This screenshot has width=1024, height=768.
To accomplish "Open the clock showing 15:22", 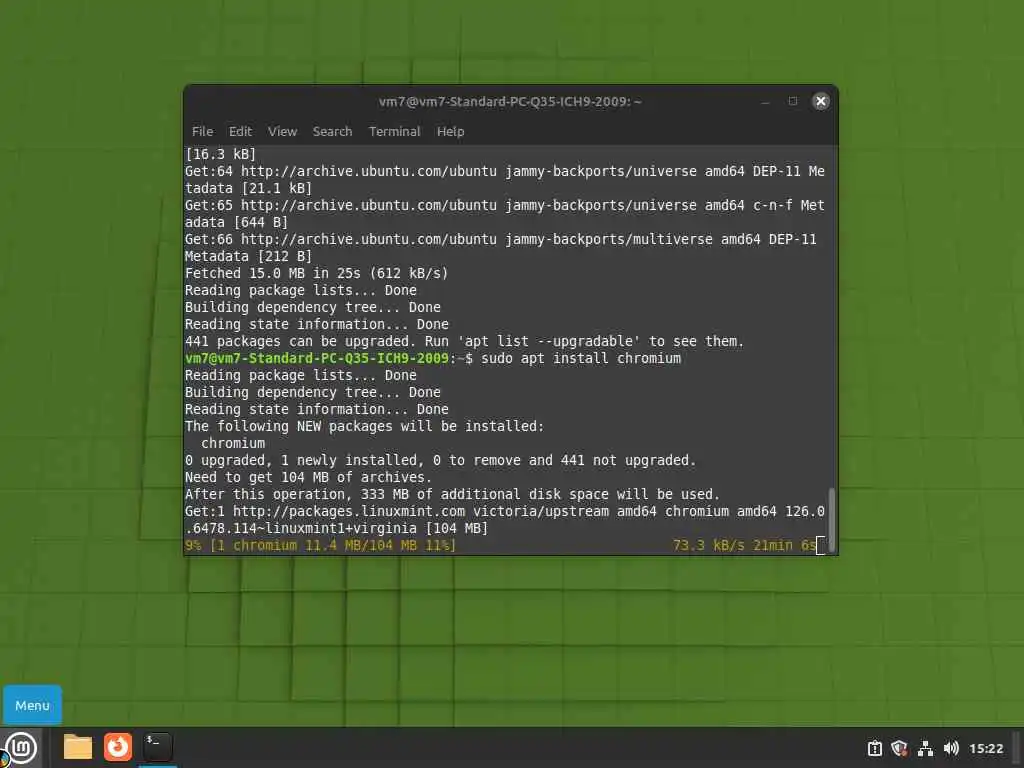I will (x=985, y=748).
